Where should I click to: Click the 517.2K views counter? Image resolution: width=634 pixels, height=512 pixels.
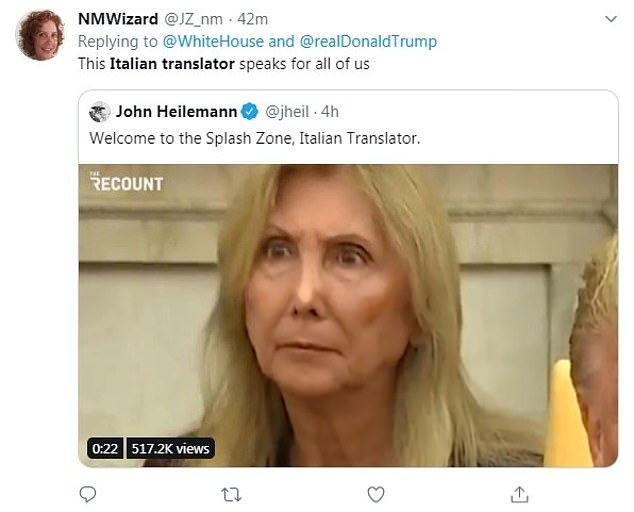pyautogui.click(x=171, y=448)
